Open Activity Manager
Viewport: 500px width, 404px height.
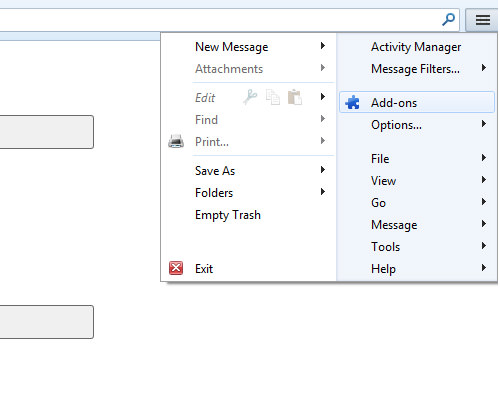[x=416, y=47]
